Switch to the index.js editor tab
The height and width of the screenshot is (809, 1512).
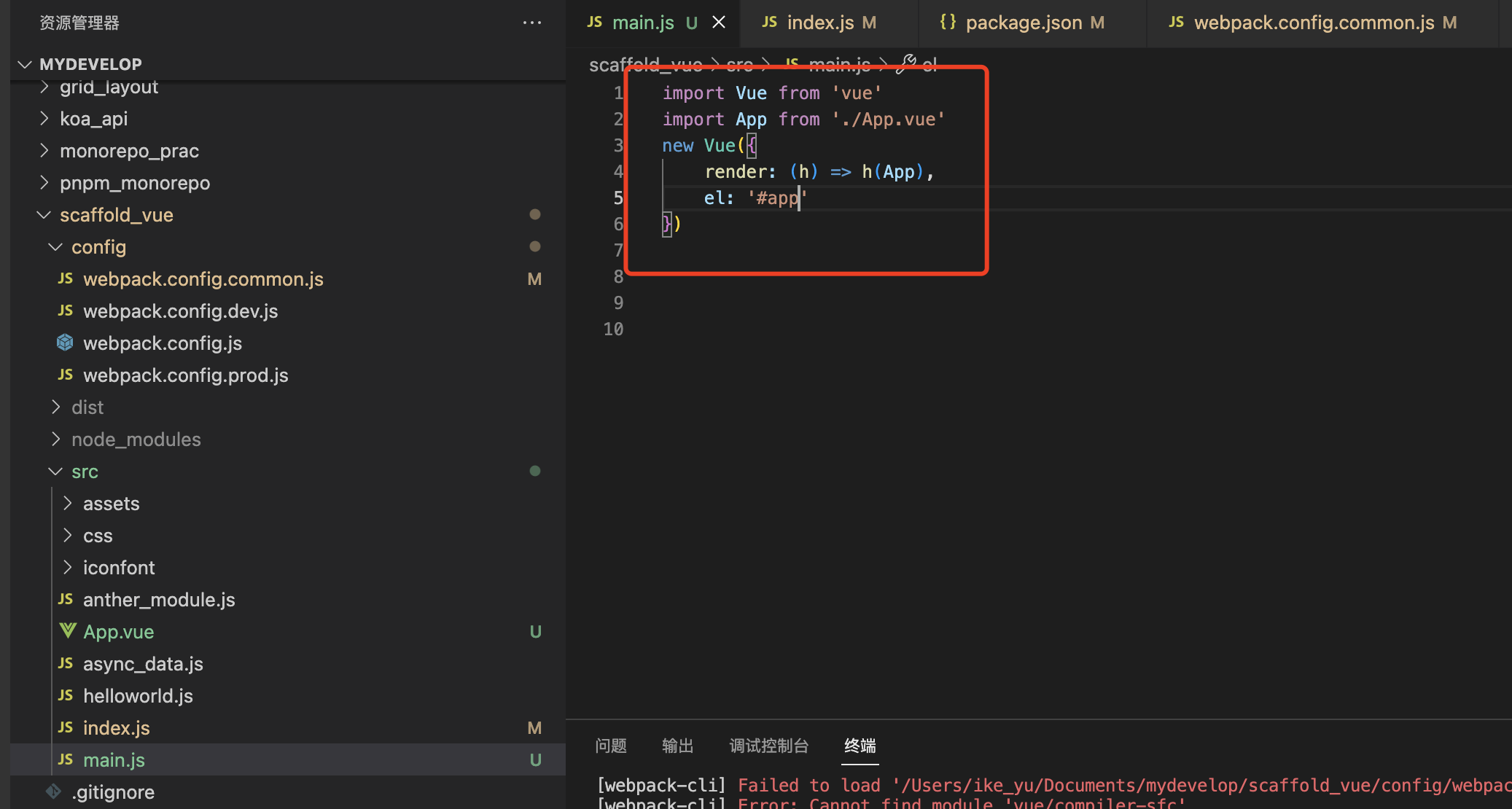[819, 23]
